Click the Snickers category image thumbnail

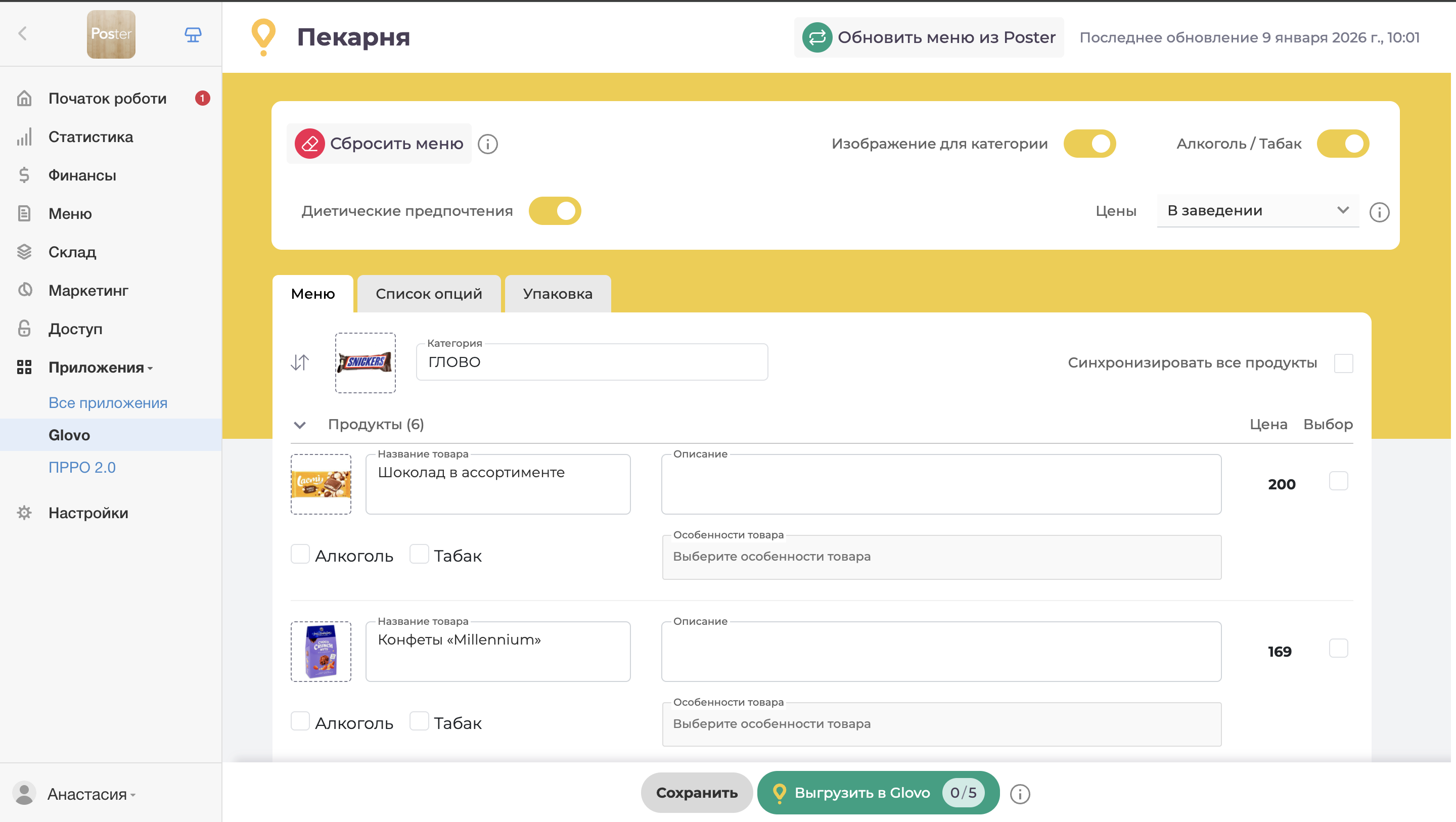pos(365,362)
